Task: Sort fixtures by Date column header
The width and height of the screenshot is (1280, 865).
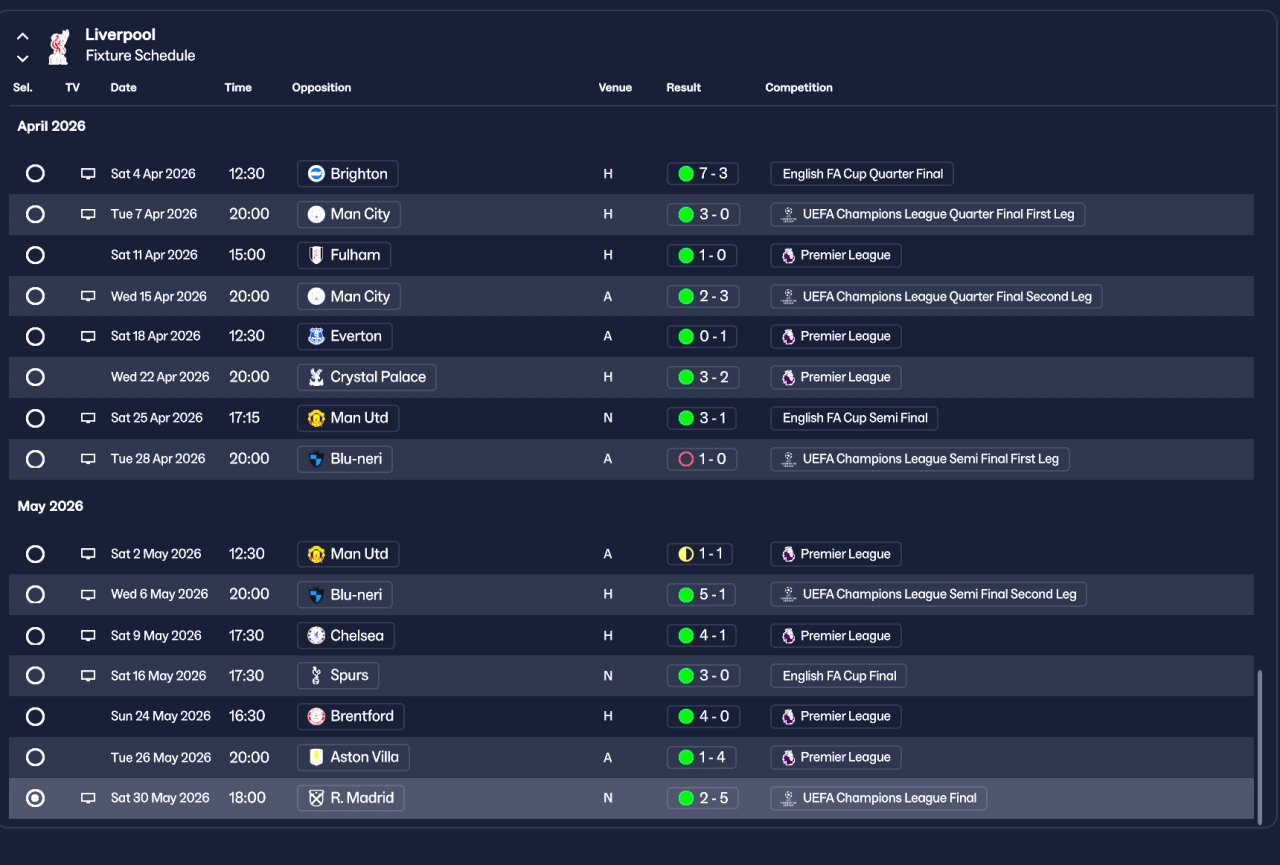Action: (123, 88)
